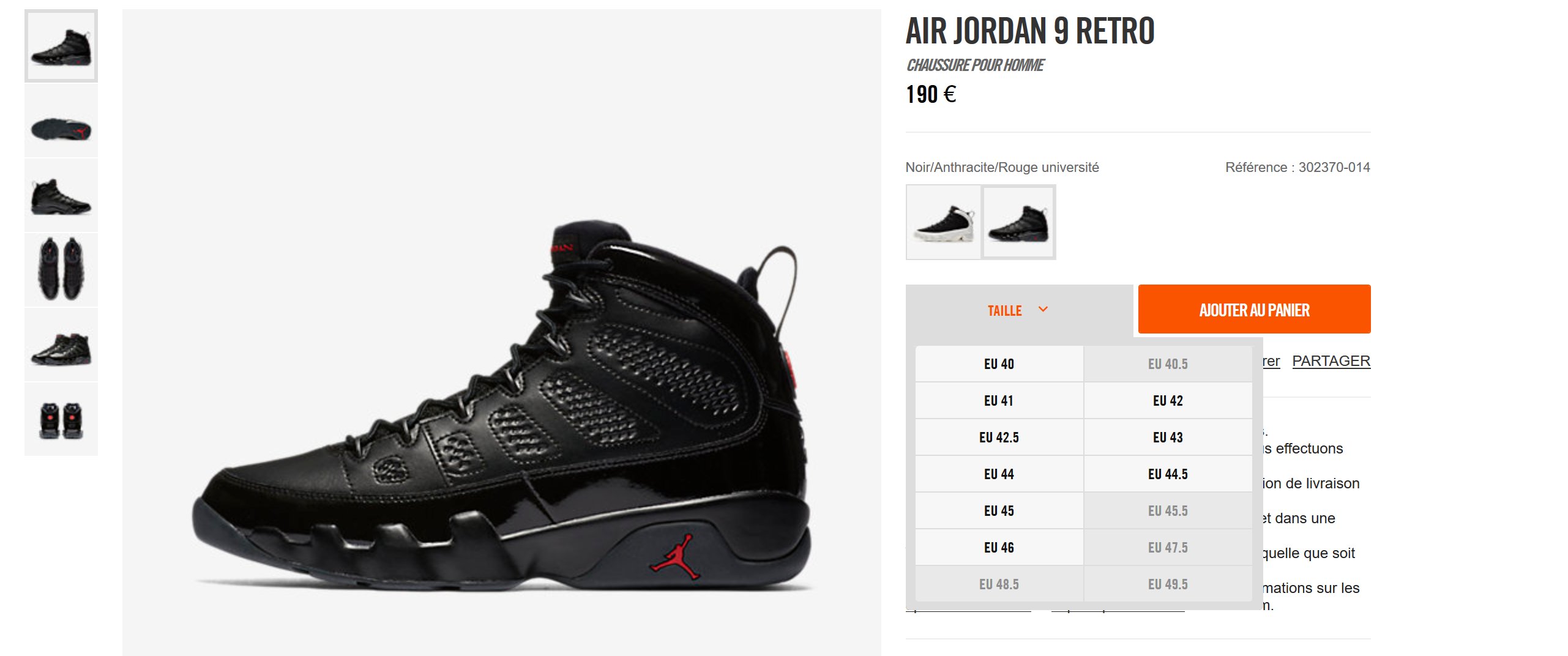Choose size EU 43
The height and width of the screenshot is (656, 1568).
[1168, 438]
